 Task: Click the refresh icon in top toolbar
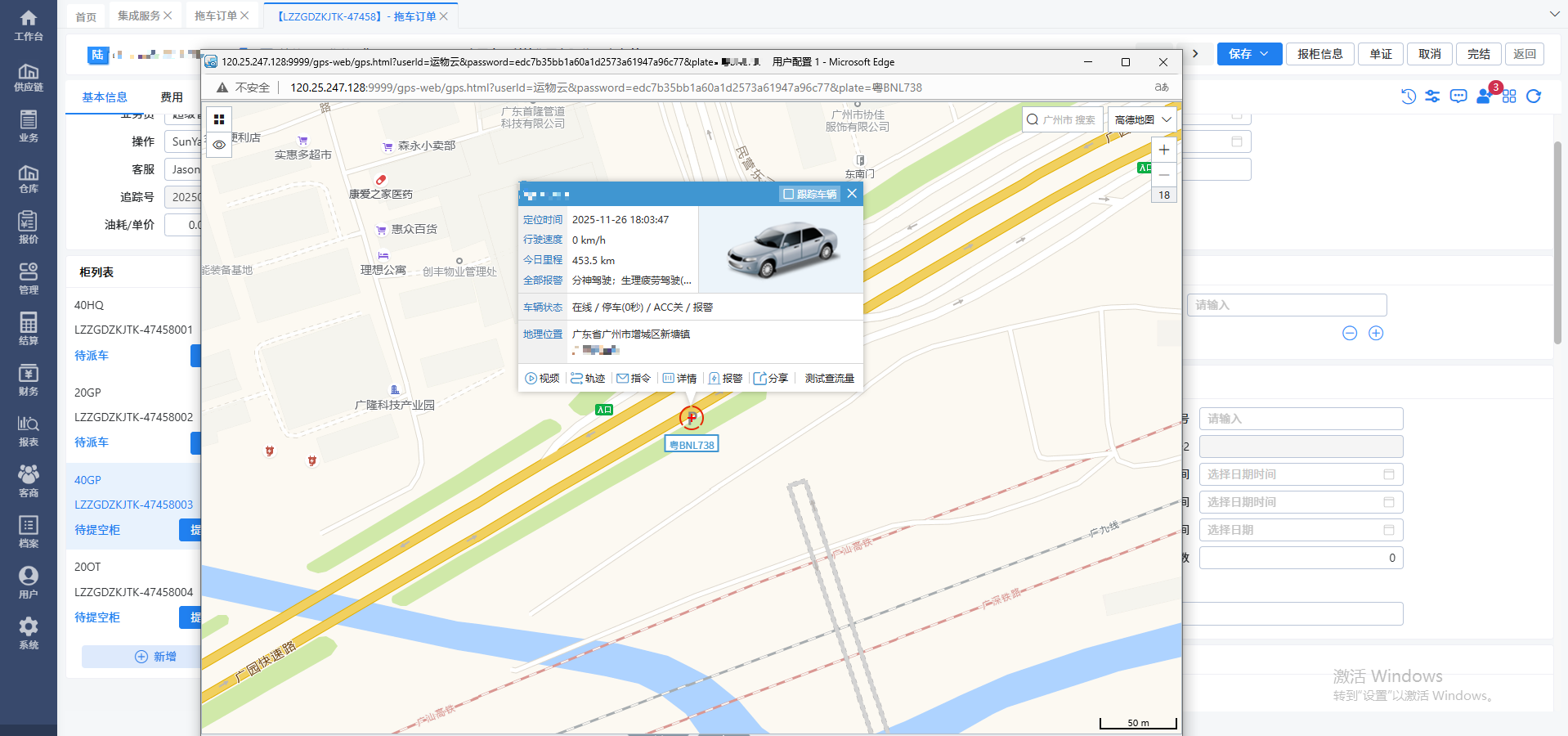(x=1534, y=96)
